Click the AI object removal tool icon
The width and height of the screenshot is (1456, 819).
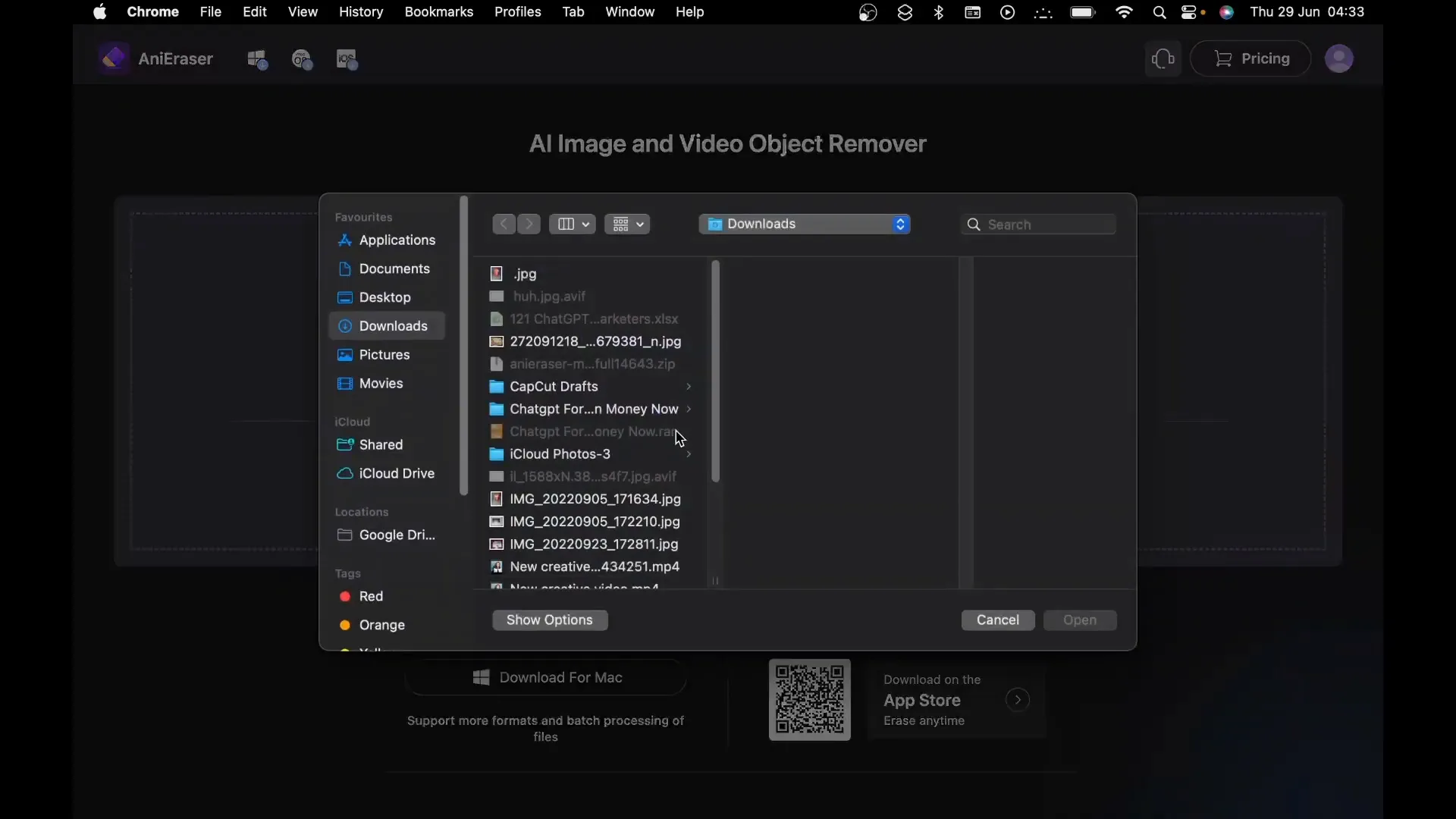(x=113, y=58)
